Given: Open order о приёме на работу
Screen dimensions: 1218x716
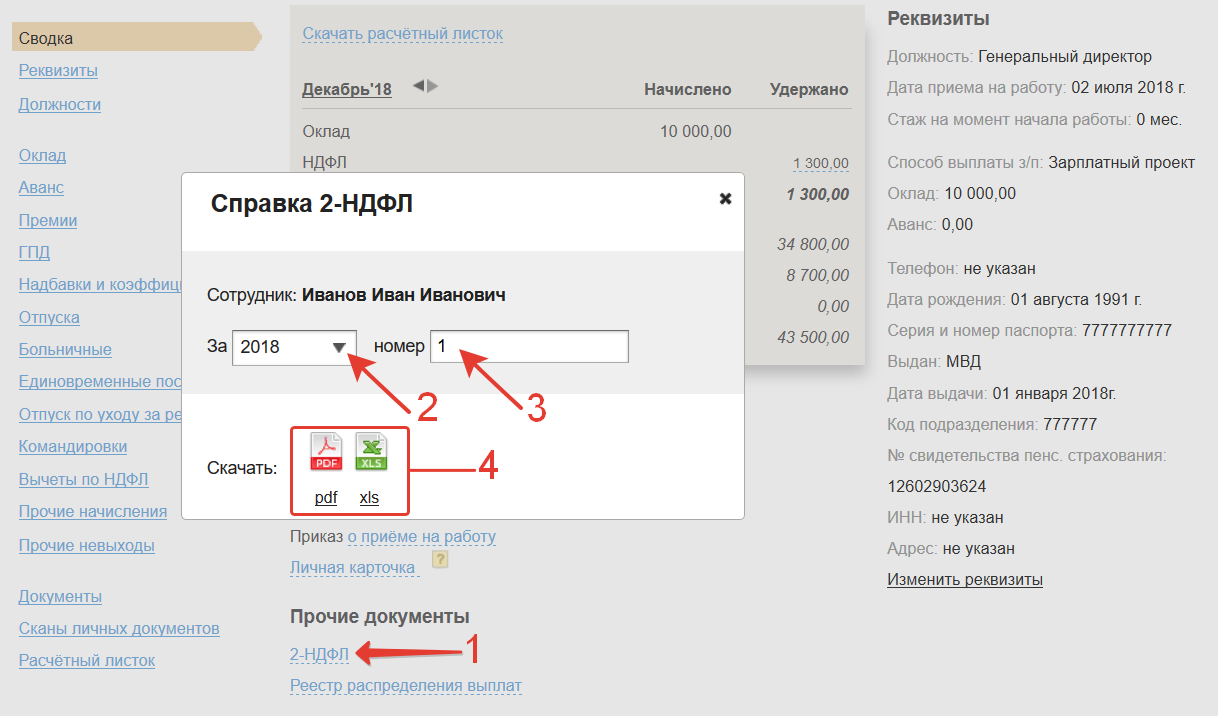Looking at the screenshot, I should click(422, 536).
